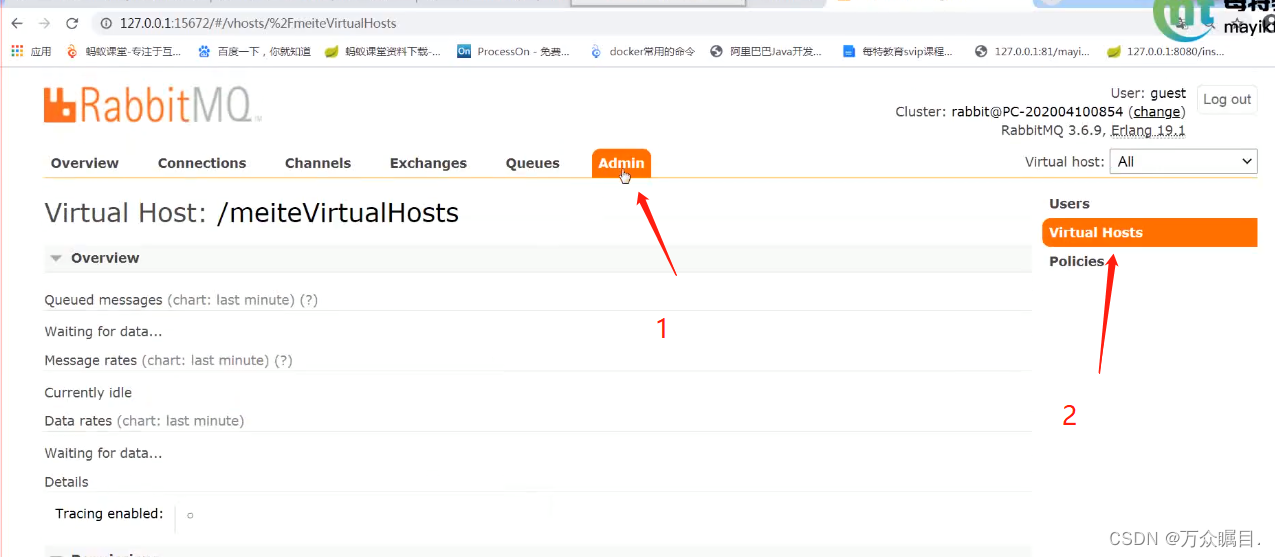Click the /meiteVirtualHosts page heading
This screenshot has width=1275, height=557.
pos(337,213)
